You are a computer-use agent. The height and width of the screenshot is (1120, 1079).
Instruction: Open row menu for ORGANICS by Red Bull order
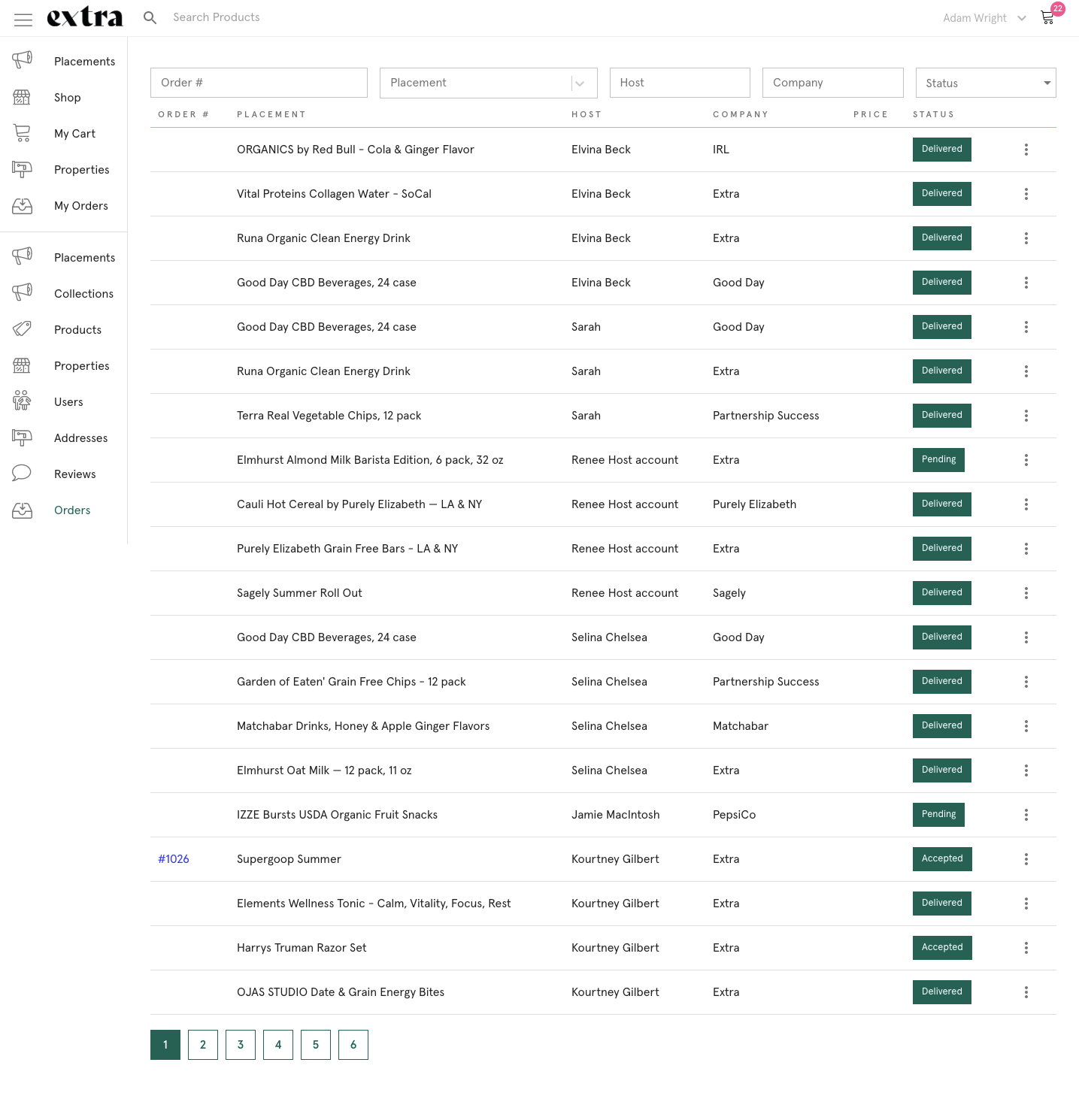point(1026,150)
